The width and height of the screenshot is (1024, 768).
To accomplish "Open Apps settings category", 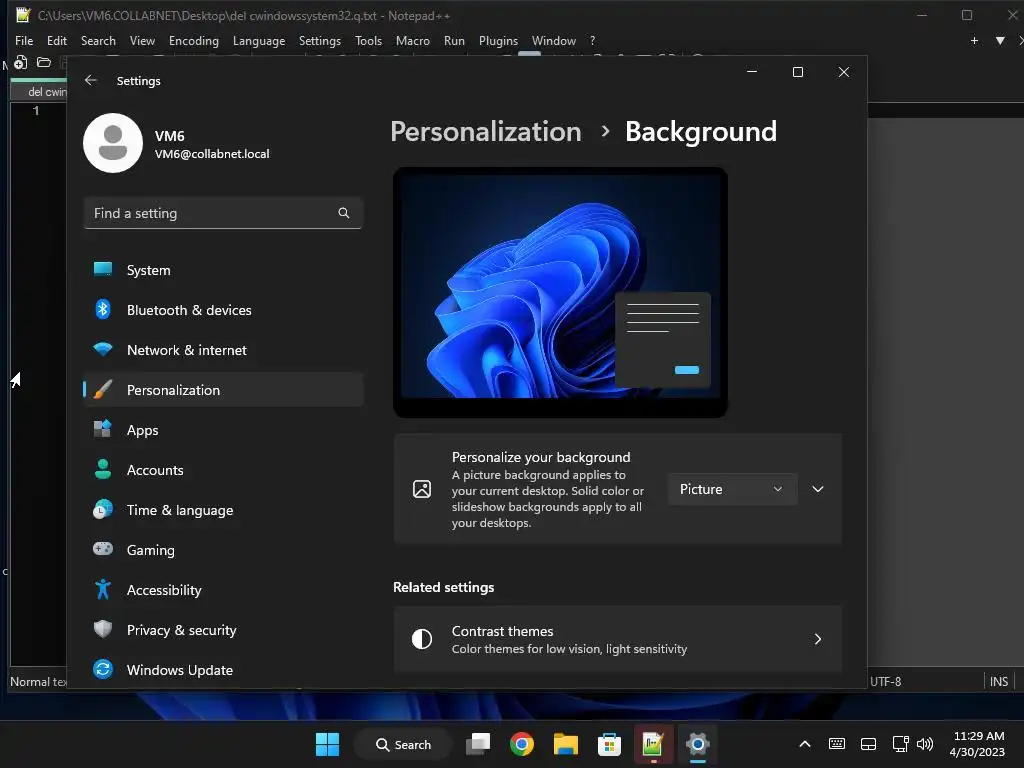I will pyautogui.click(x=223, y=430).
